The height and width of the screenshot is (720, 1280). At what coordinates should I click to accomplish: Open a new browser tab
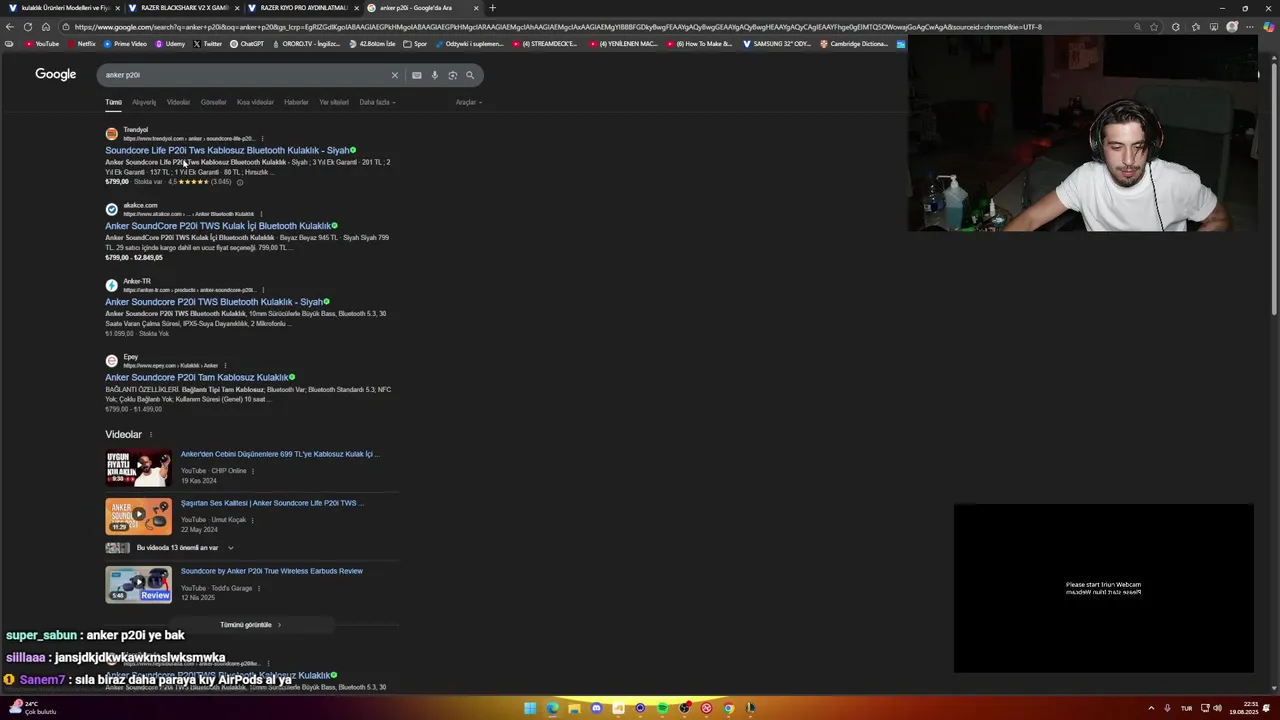click(492, 8)
